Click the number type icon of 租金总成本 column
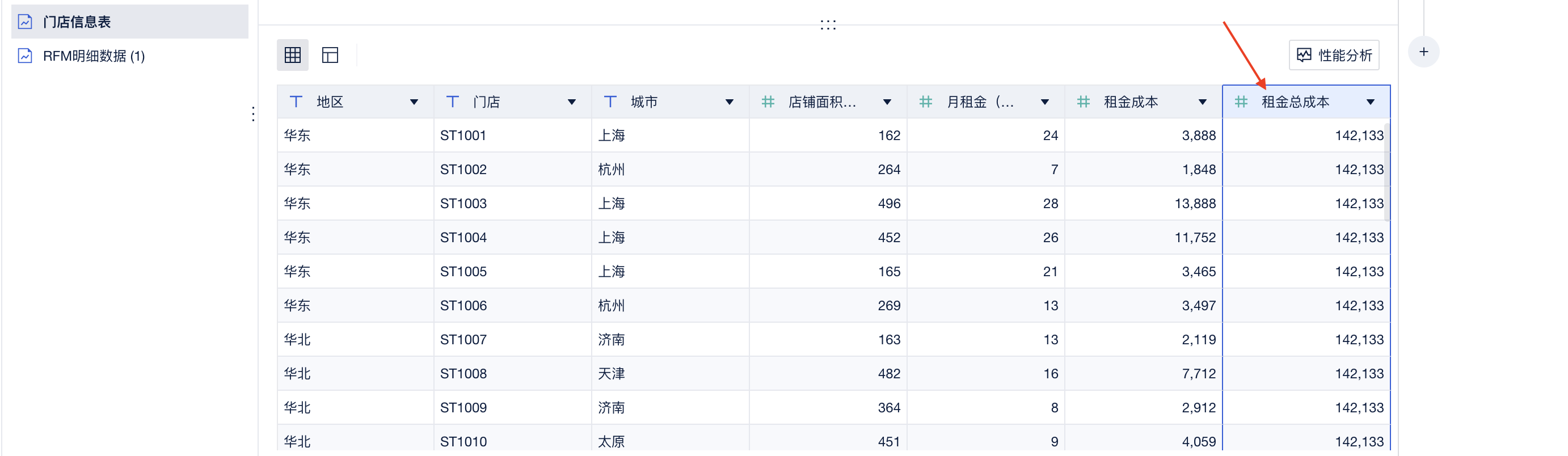The image size is (1568, 456). 1241,102
